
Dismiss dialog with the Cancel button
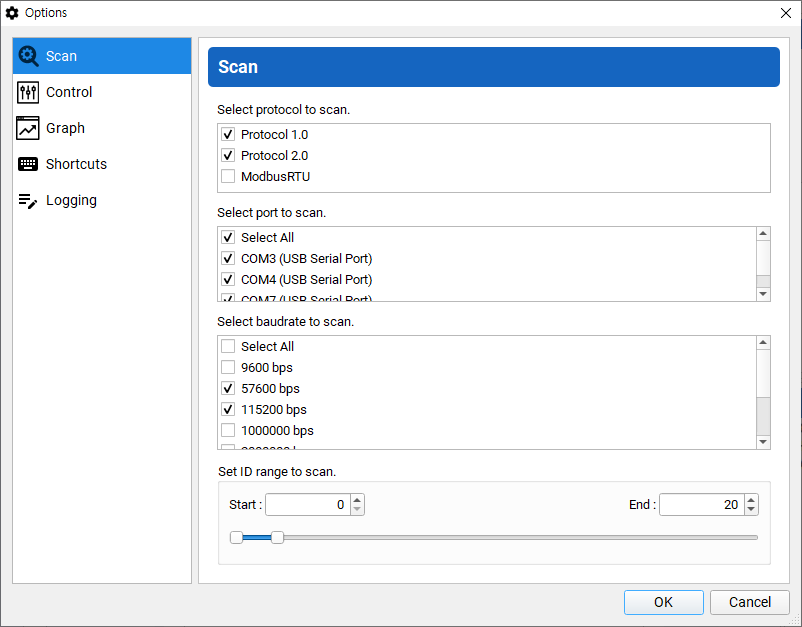749,602
